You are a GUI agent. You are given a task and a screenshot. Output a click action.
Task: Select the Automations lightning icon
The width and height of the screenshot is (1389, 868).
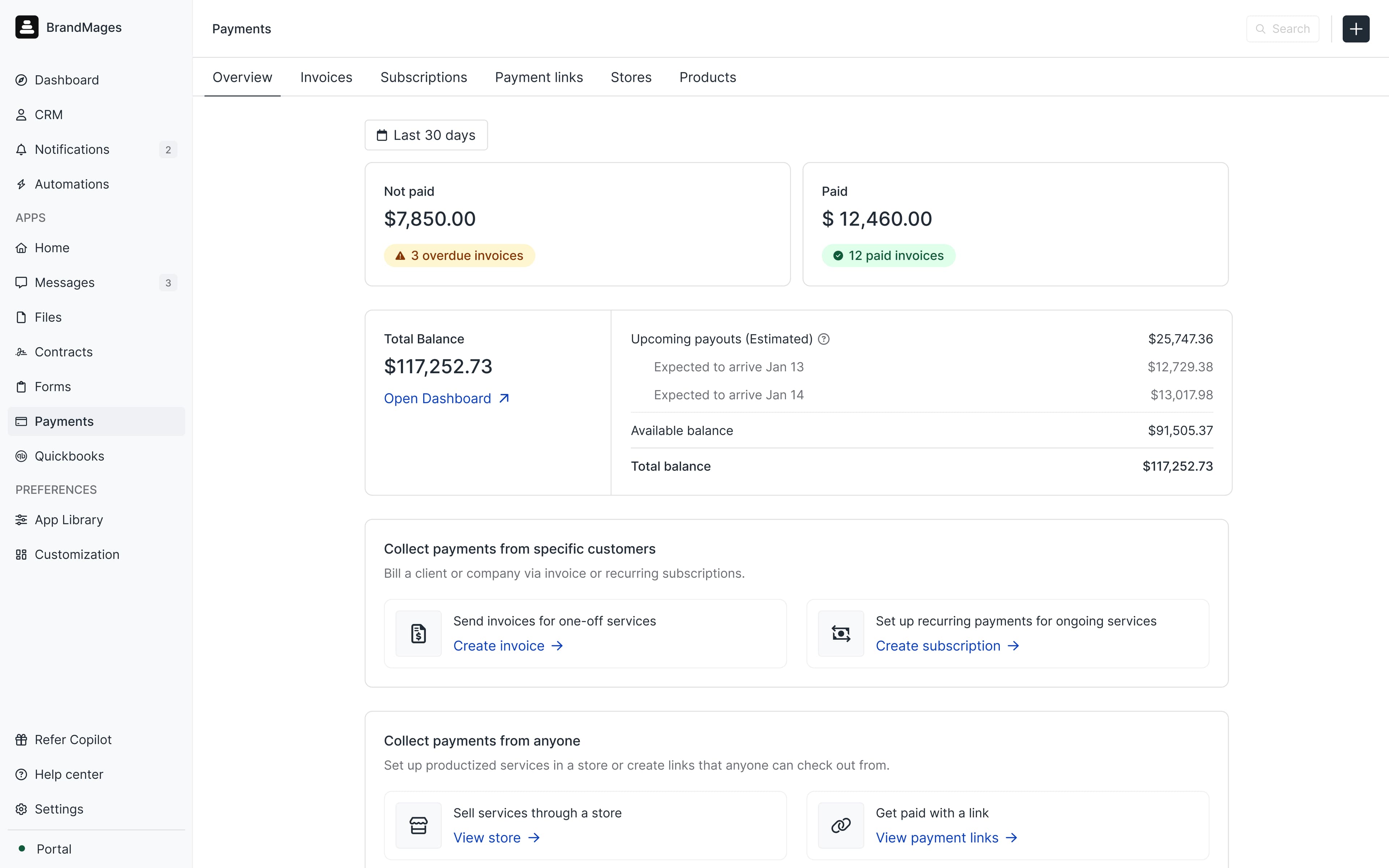coord(22,184)
